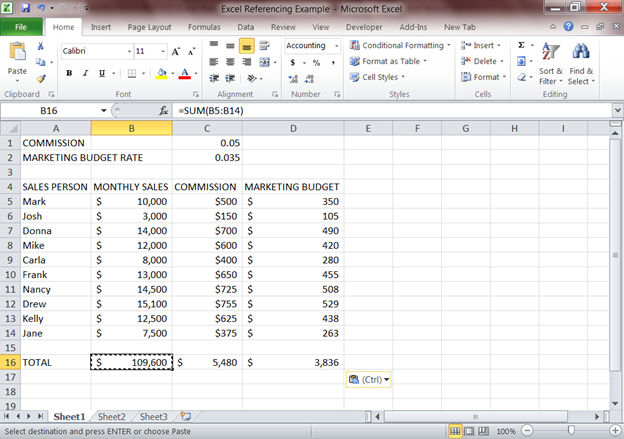Toggle Underline formatting
This screenshot has height=439, width=624.
(x=102, y=73)
